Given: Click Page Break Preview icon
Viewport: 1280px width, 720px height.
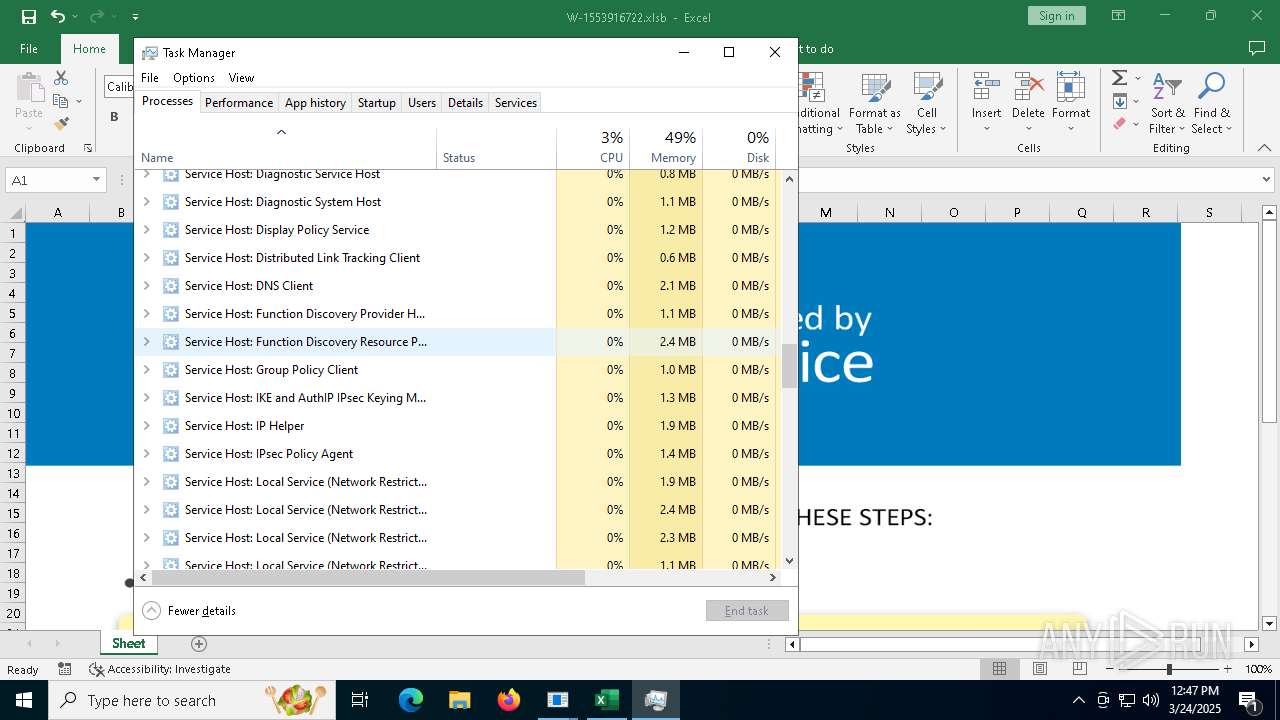Looking at the screenshot, I should [x=1080, y=669].
